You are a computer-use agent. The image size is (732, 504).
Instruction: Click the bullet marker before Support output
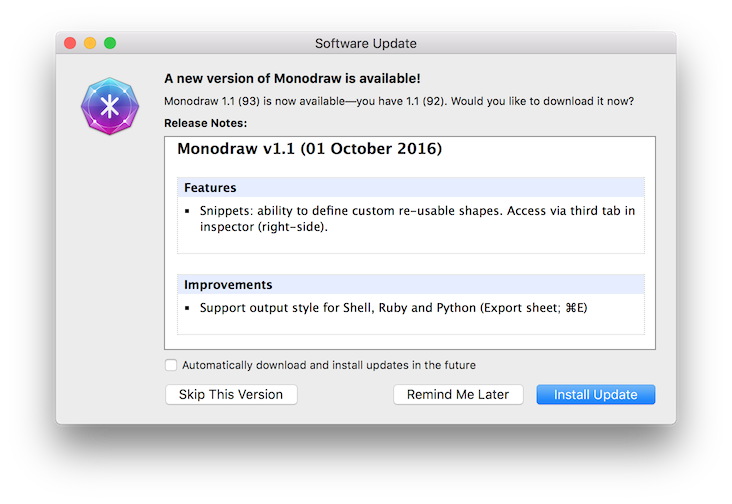click(187, 308)
